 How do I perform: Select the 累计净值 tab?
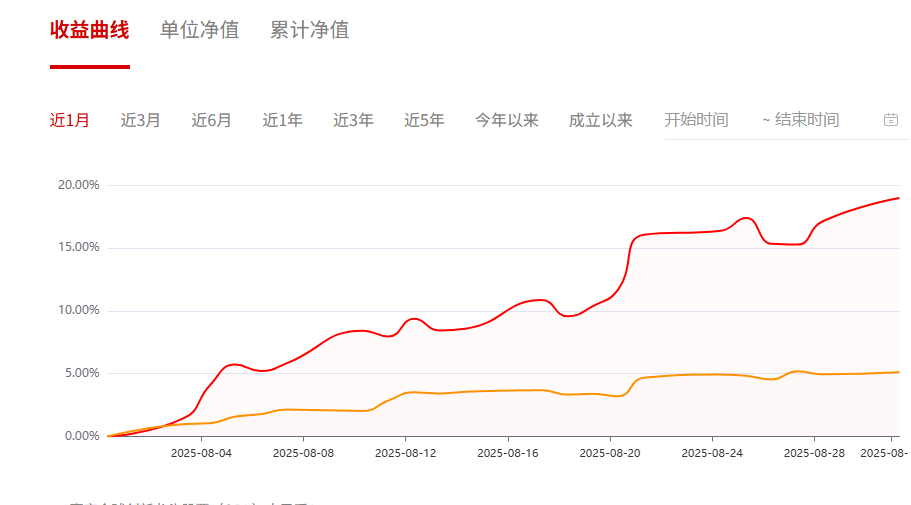310,30
